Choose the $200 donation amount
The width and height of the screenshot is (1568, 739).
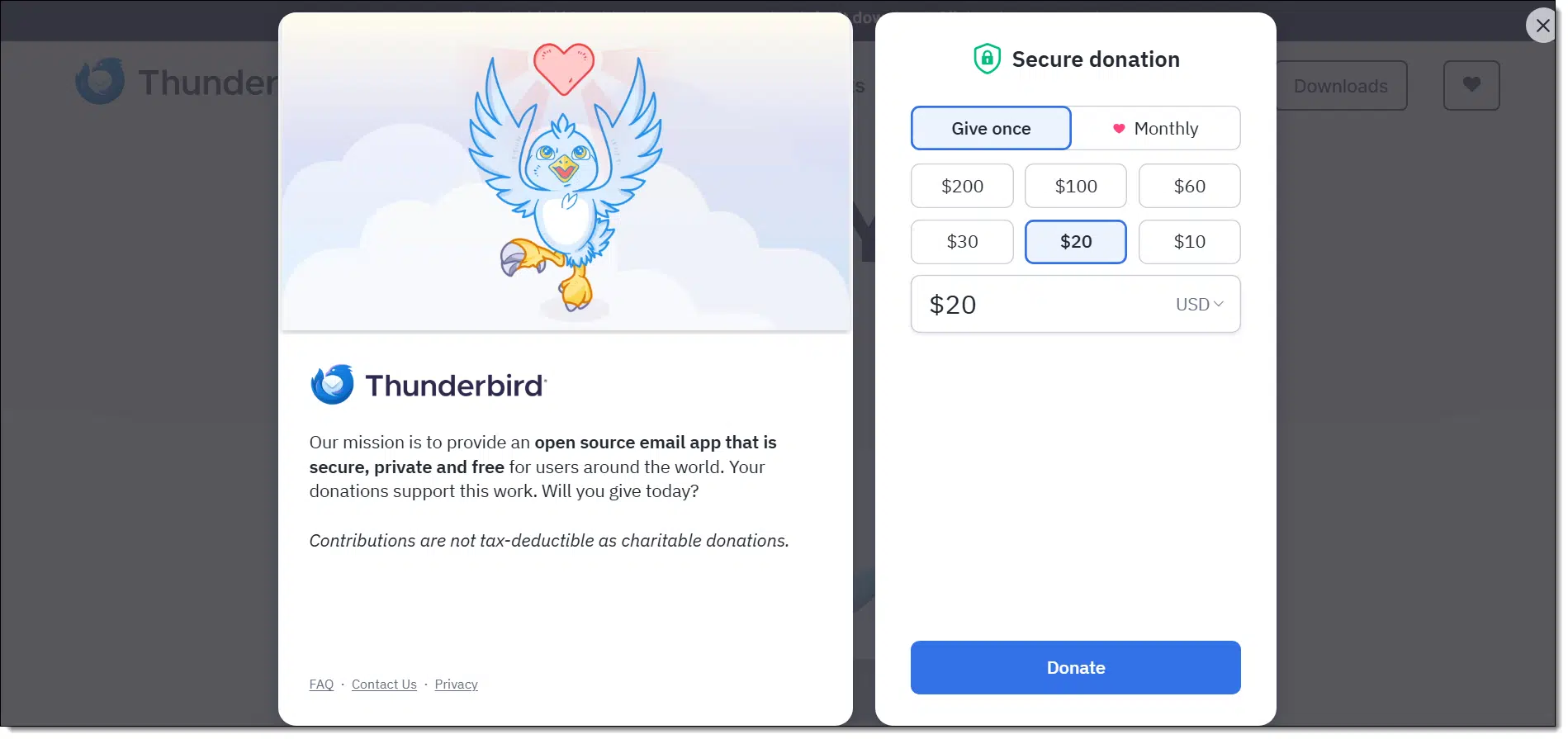[962, 186]
